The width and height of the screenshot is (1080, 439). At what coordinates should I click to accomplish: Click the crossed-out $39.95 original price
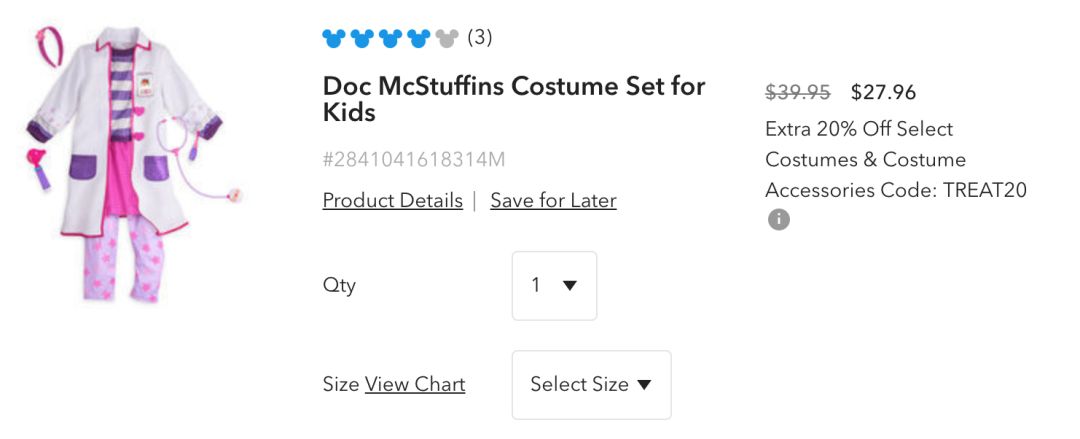click(797, 93)
